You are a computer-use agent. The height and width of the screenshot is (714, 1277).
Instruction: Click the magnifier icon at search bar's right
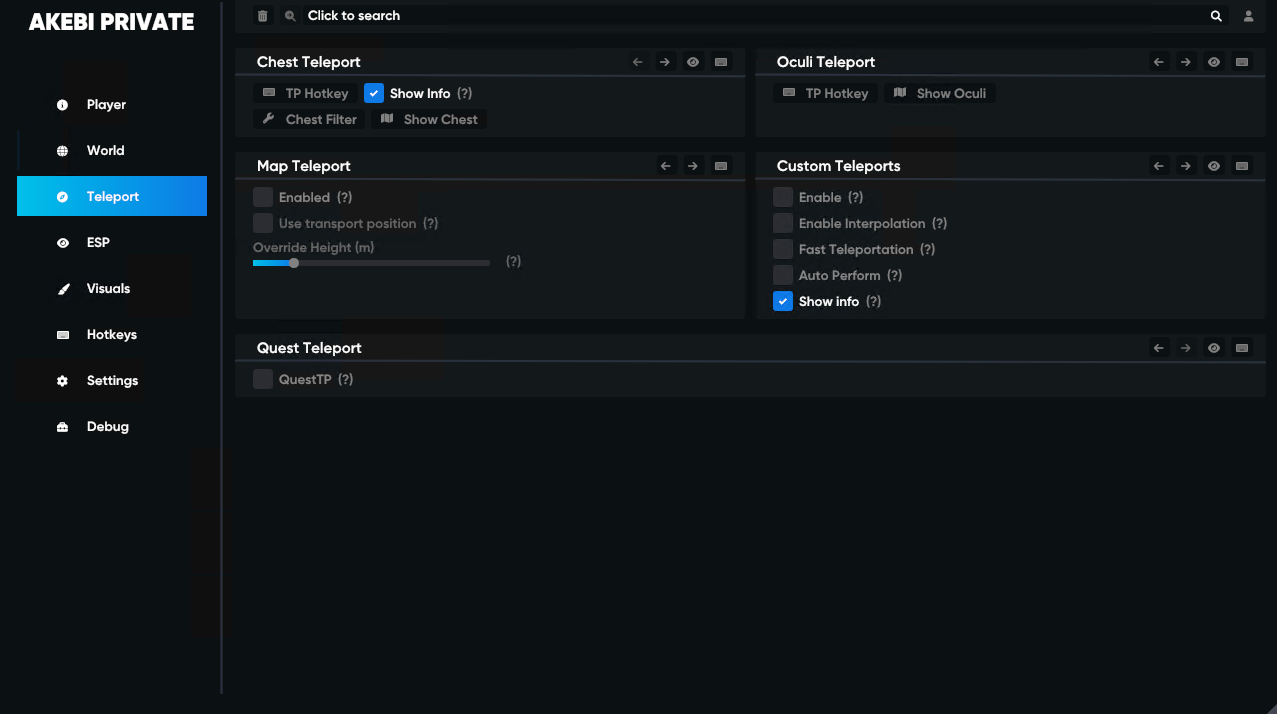[1216, 16]
